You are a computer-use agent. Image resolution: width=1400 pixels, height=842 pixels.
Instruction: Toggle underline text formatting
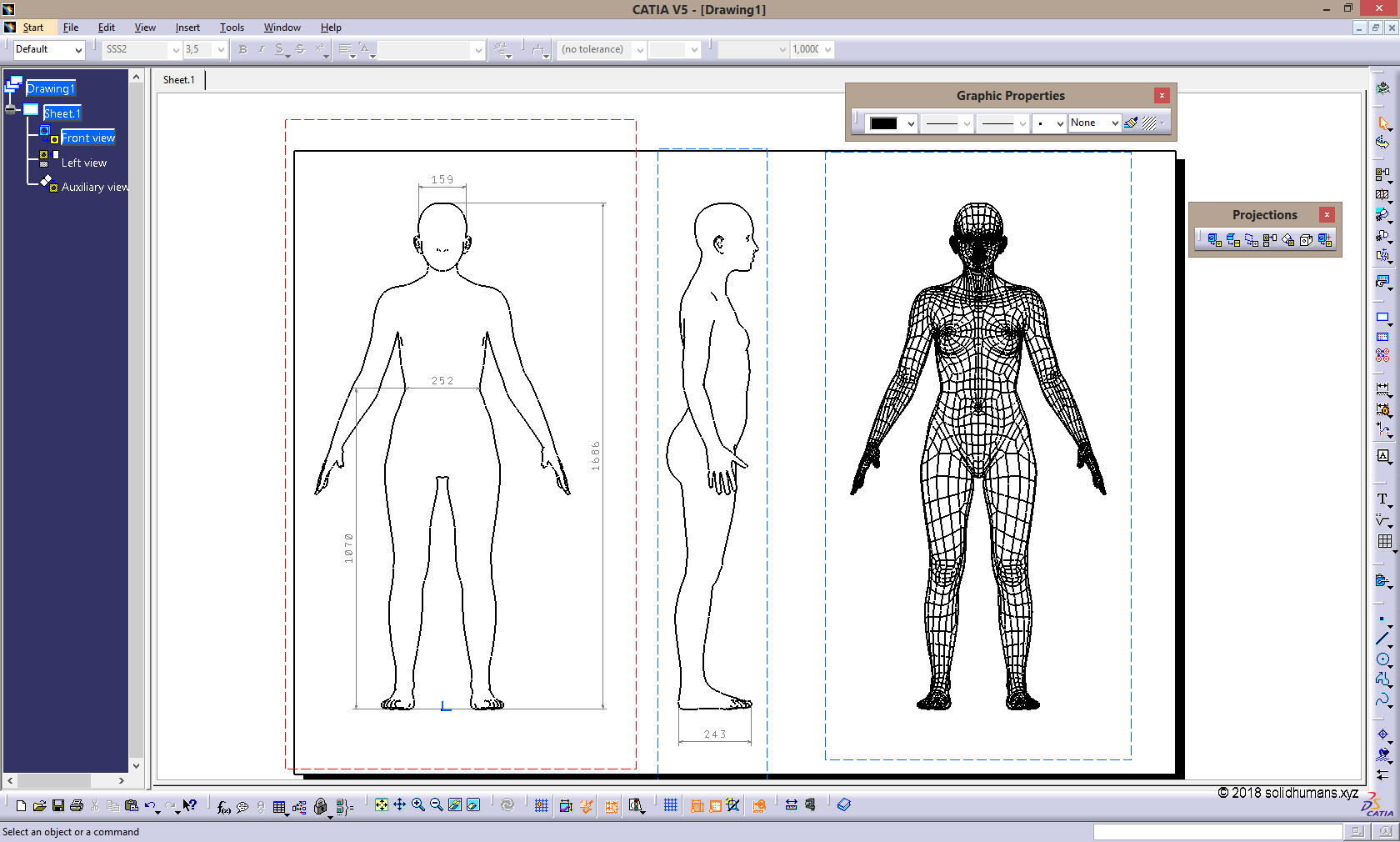[279, 49]
